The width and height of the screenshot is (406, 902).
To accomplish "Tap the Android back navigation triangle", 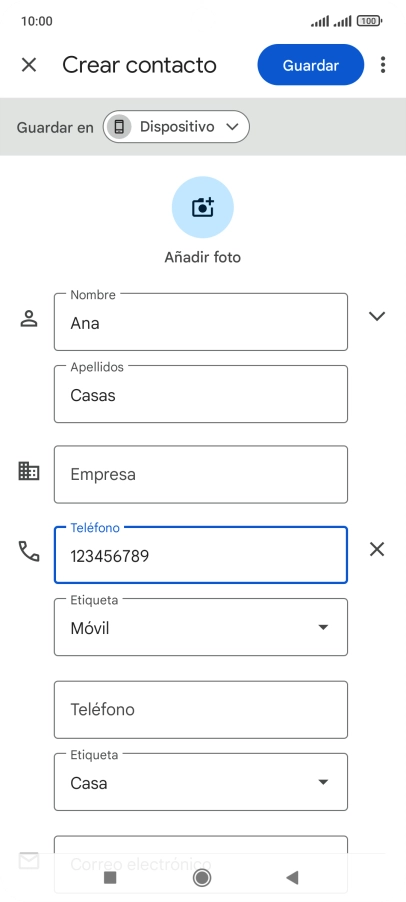I will pyautogui.click(x=293, y=877).
